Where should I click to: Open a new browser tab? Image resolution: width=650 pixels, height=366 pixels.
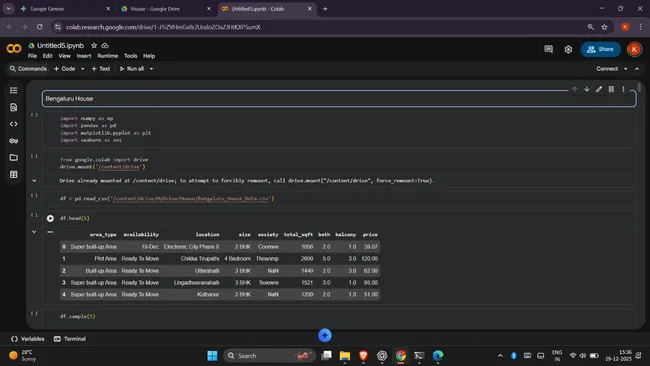click(x=325, y=9)
